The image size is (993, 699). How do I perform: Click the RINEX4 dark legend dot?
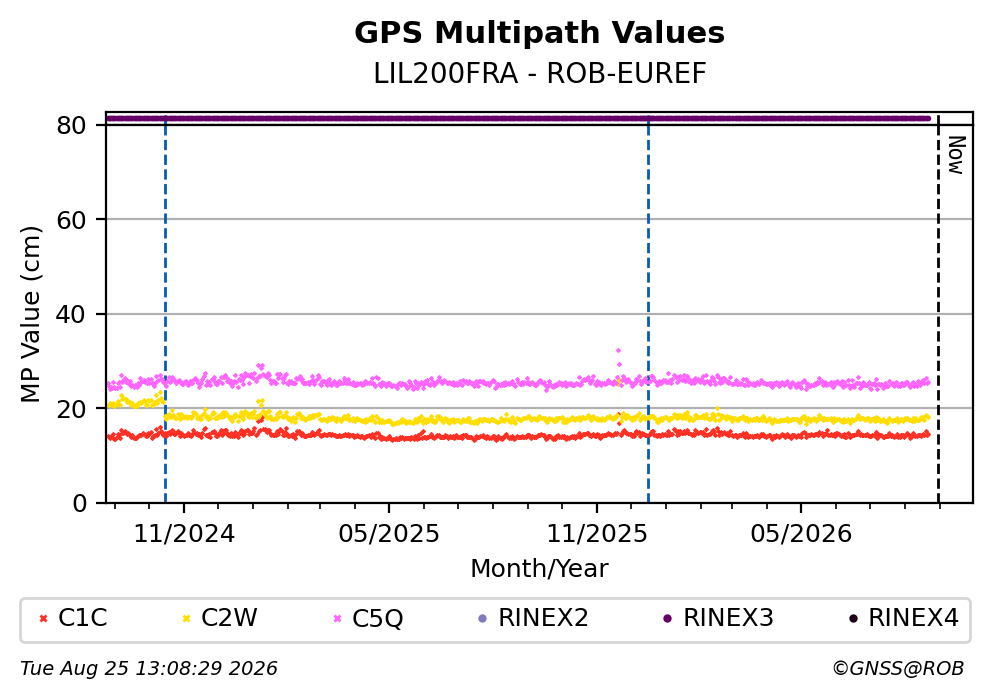[x=853, y=619]
